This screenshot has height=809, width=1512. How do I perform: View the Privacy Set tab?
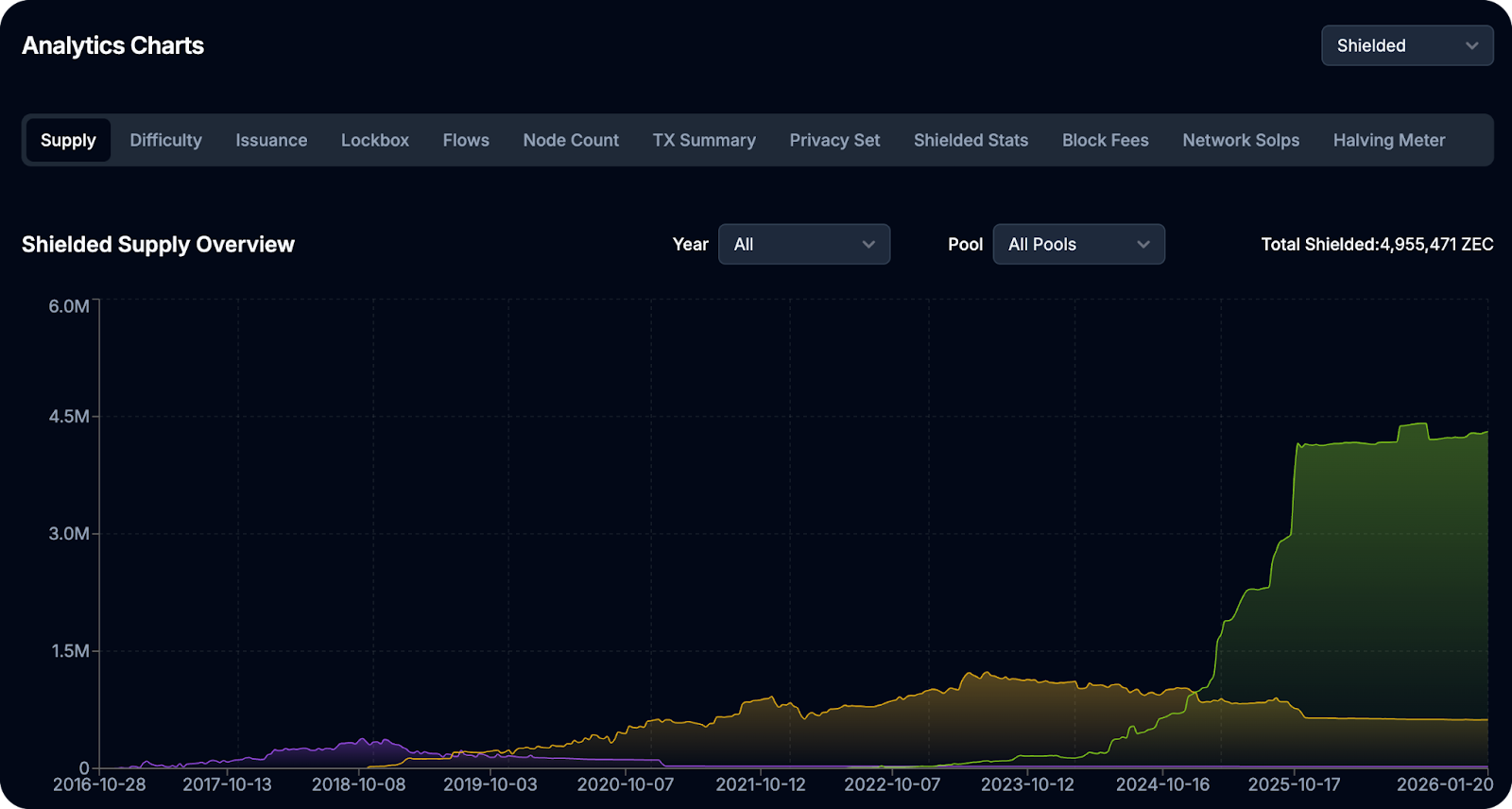click(834, 140)
